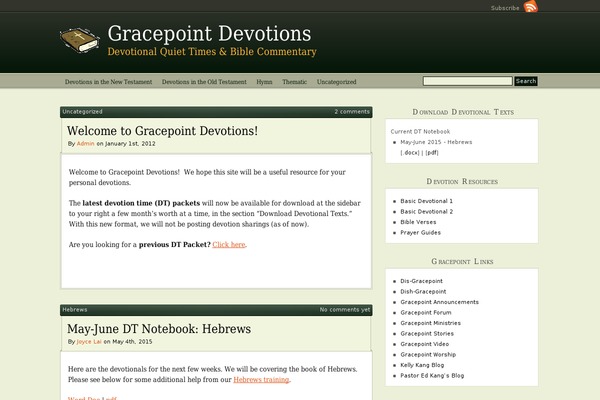Select the Uncategorized menu item
Screen dimensions: 600x400
point(336,82)
